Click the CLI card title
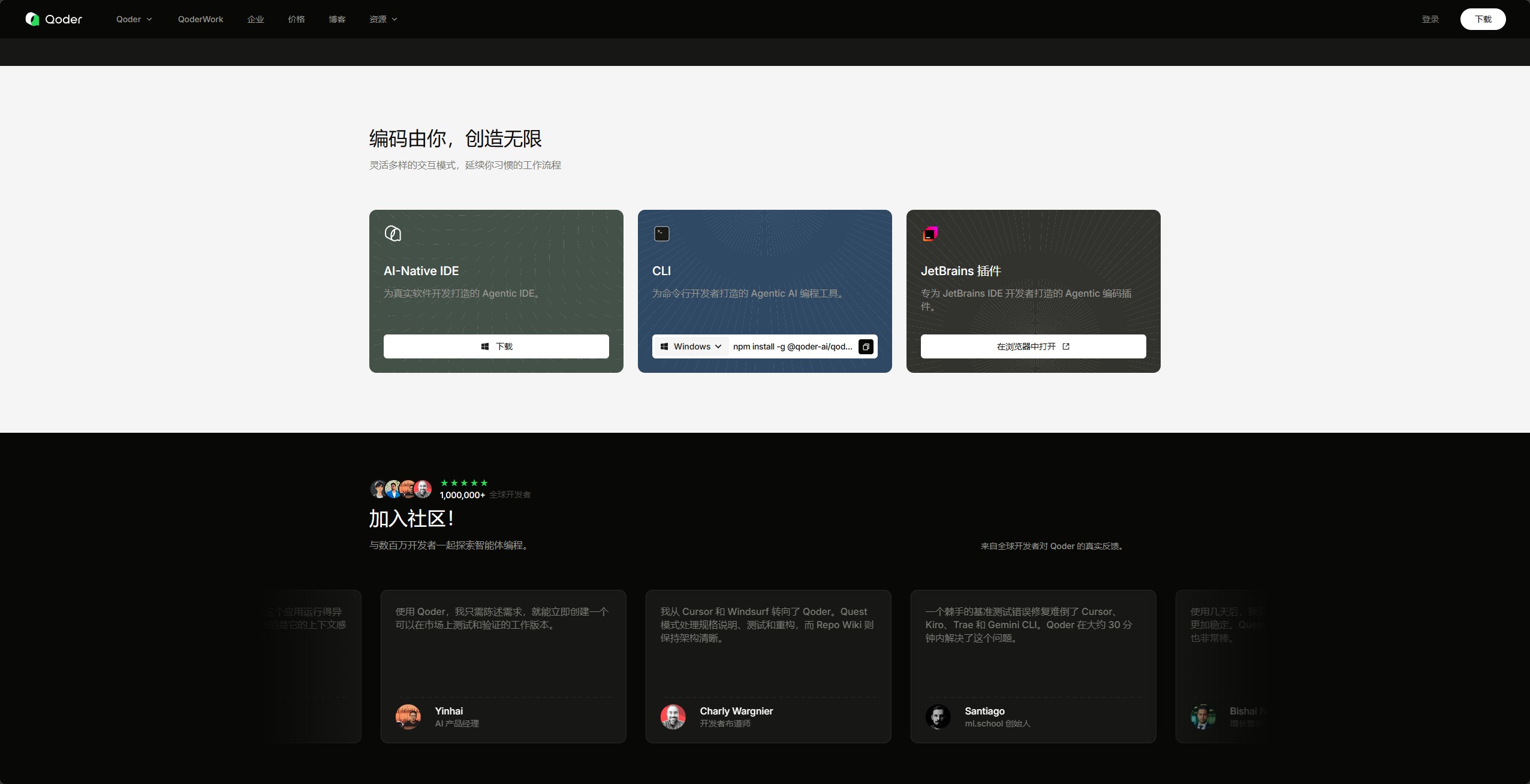The height and width of the screenshot is (784, 1530). pyautogui.click(x=661, y=271)
